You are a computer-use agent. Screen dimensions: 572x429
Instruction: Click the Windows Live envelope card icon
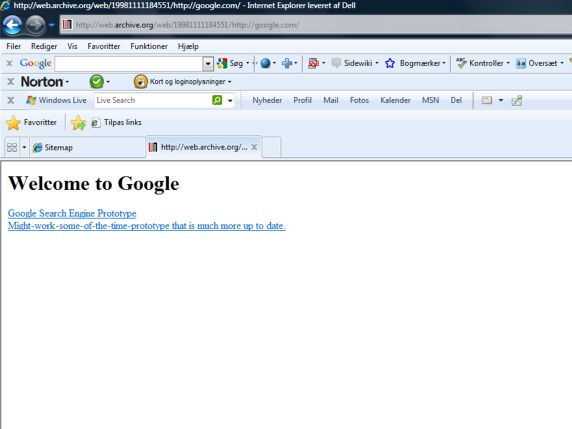click(487, 100)
